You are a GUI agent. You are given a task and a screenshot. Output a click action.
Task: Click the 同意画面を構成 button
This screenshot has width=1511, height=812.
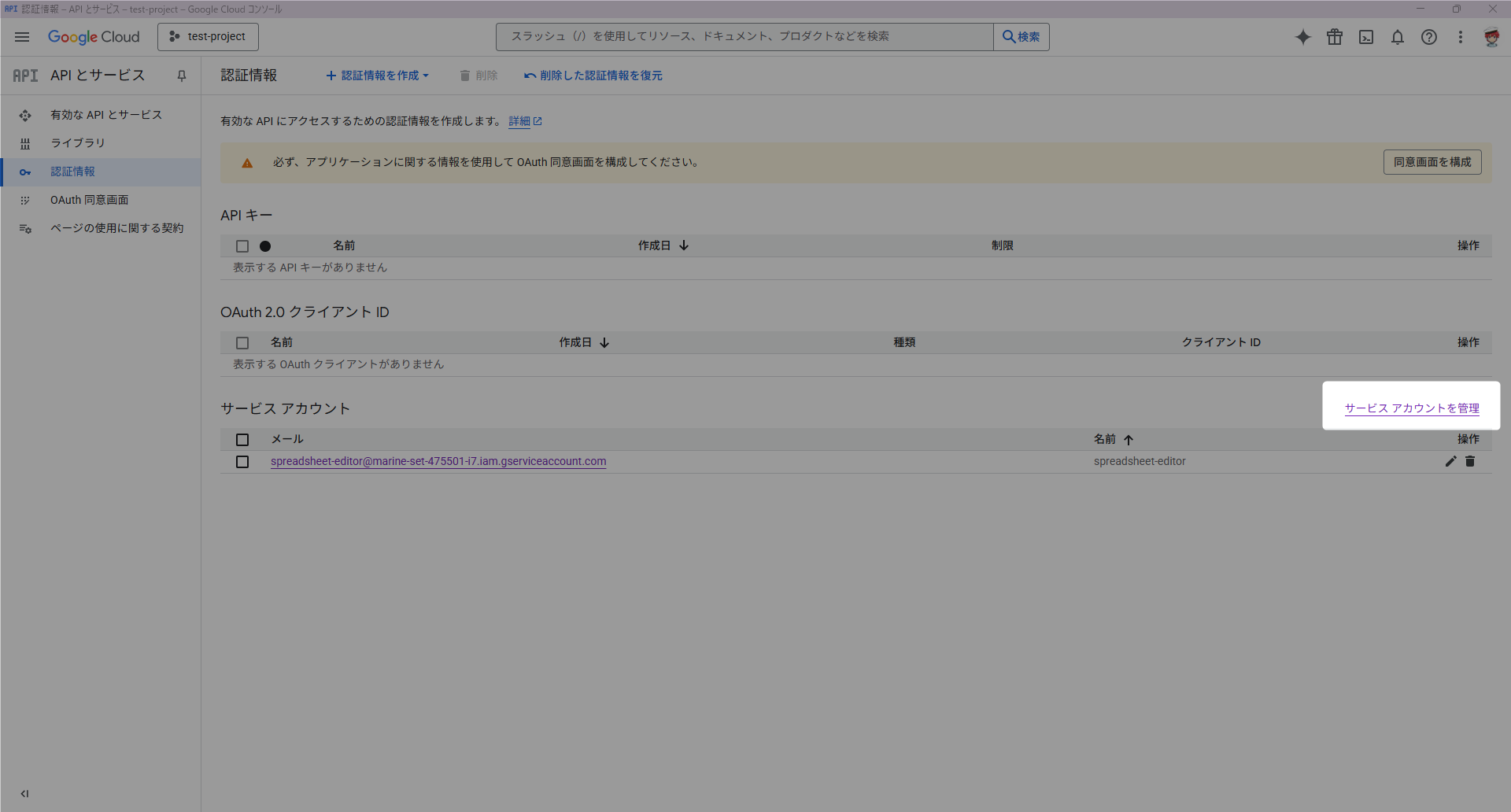pos(1432,162)
